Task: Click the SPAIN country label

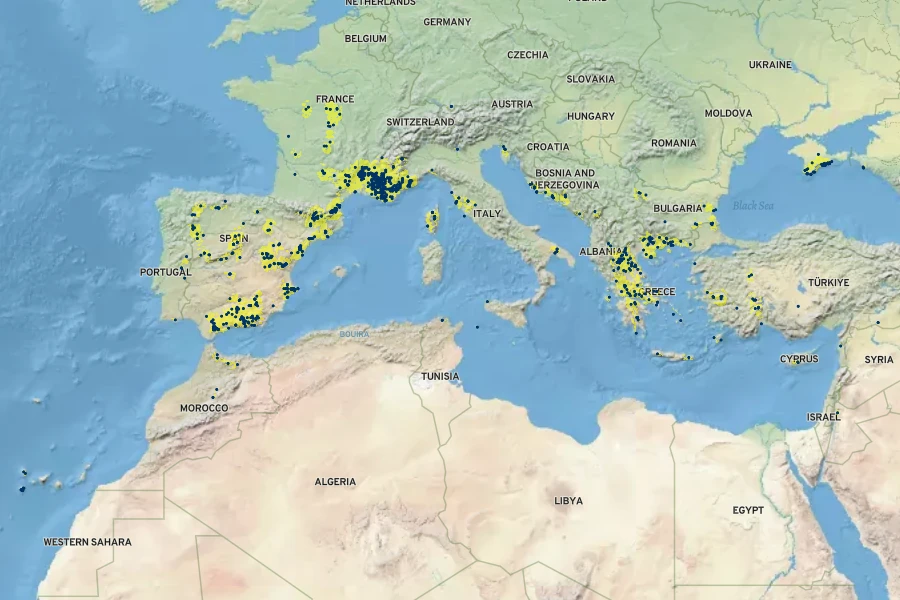Action: (x=233, y=239)
